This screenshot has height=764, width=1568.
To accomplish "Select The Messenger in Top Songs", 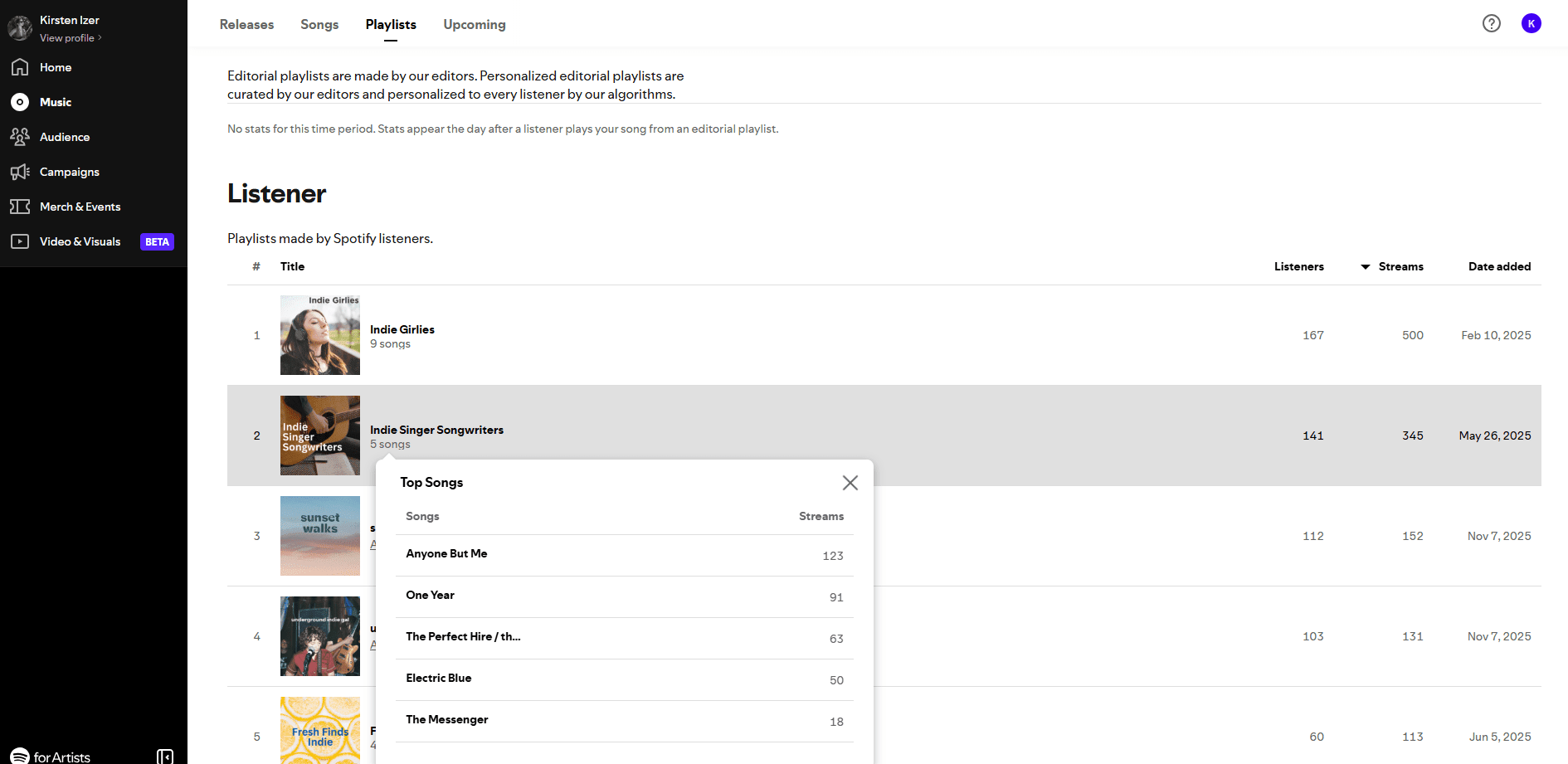I will point(446,719).
